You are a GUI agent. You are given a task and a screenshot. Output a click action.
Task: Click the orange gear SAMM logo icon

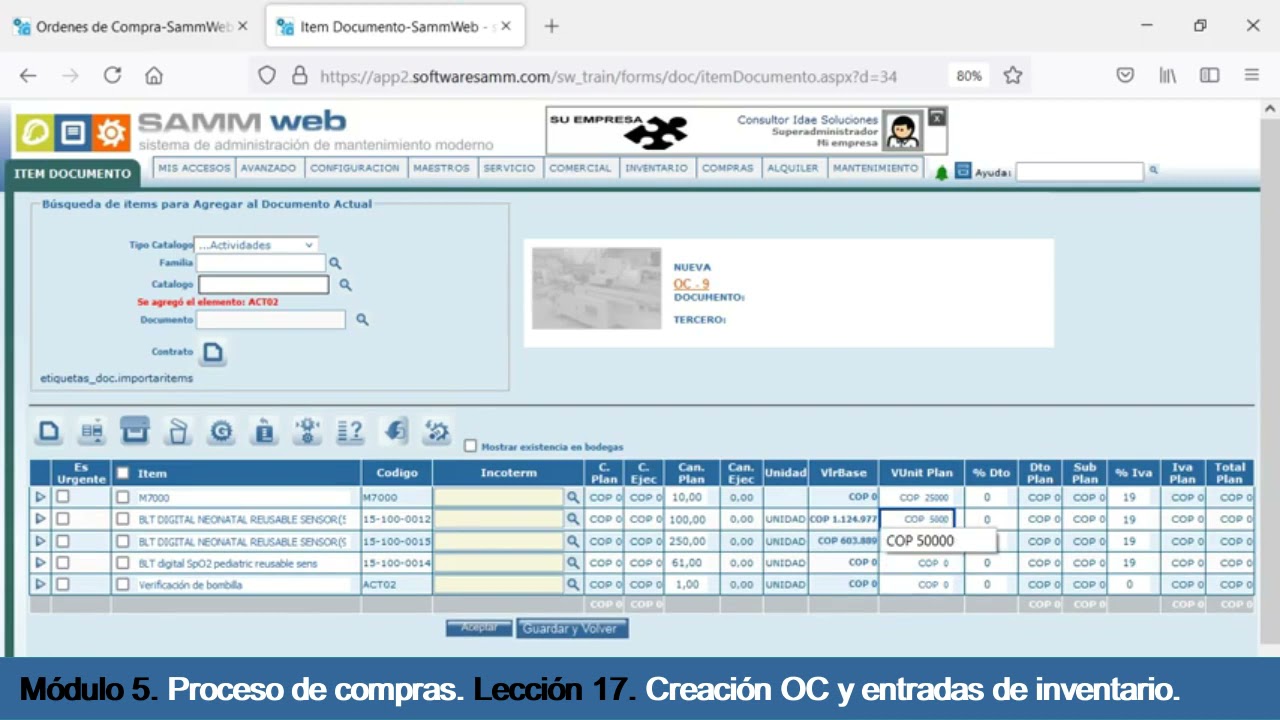111,132
